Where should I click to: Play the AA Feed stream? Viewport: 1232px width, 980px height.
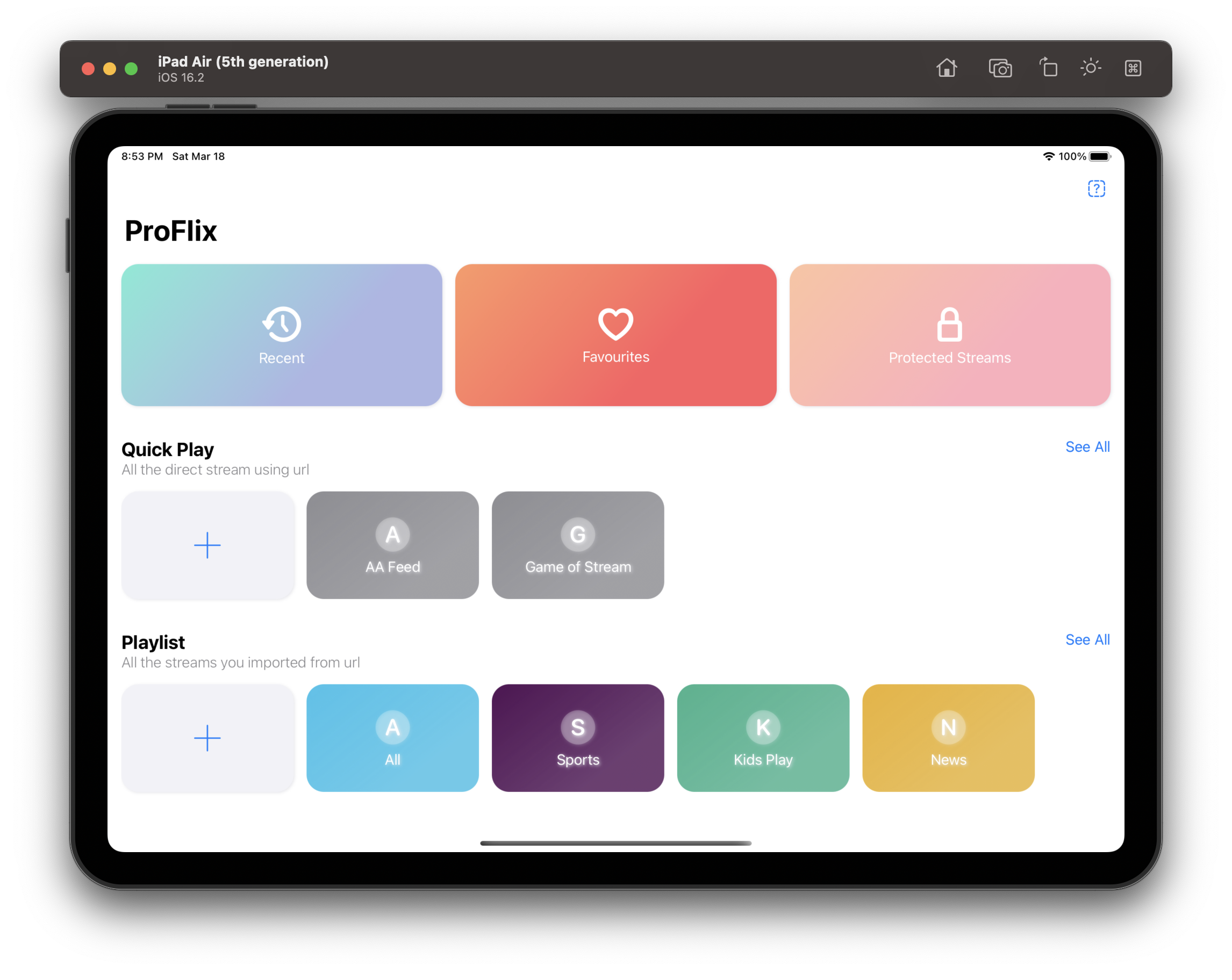392,545
